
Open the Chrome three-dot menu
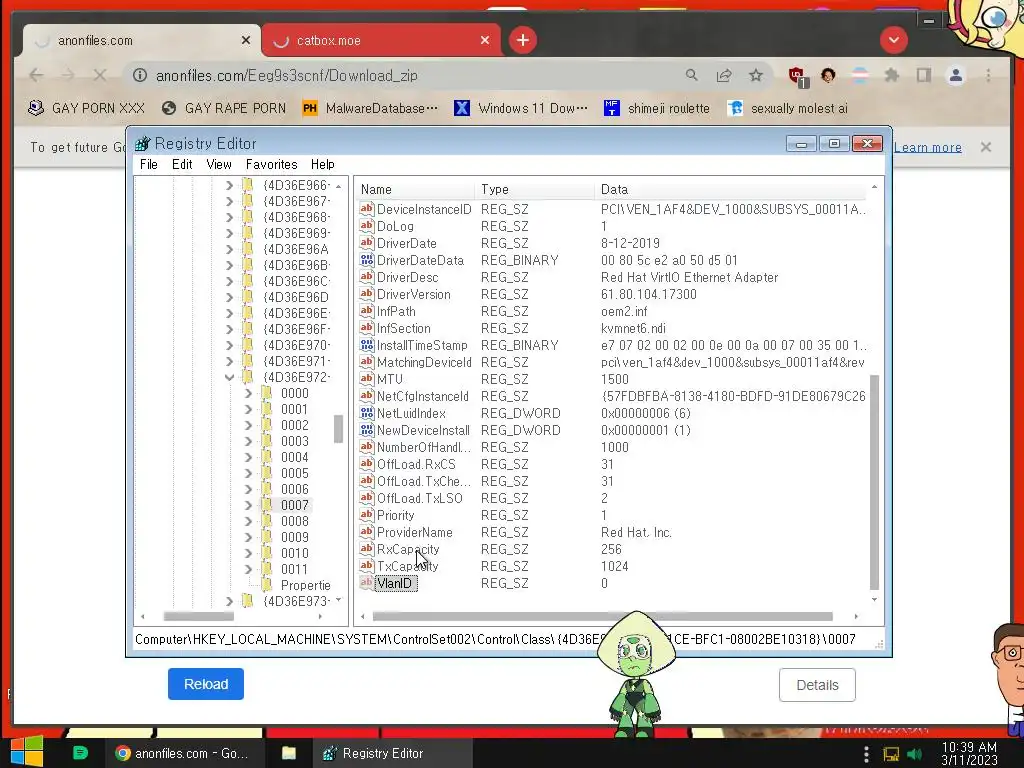(988, 76)
